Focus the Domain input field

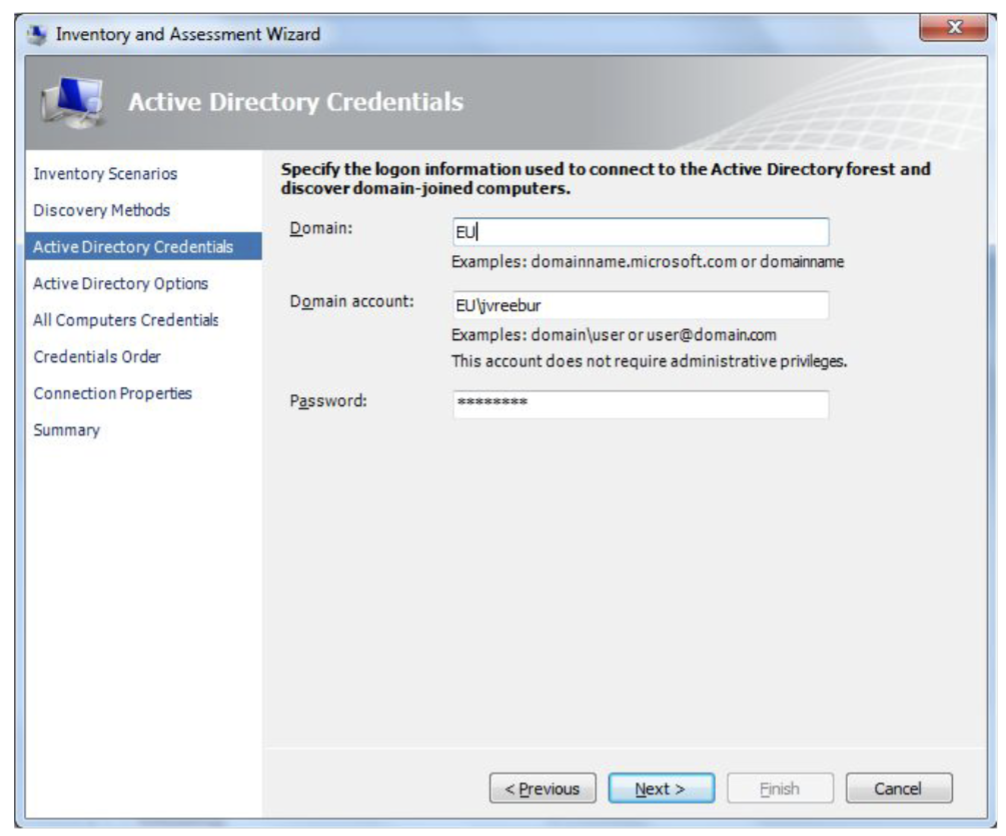coord(640,232)
